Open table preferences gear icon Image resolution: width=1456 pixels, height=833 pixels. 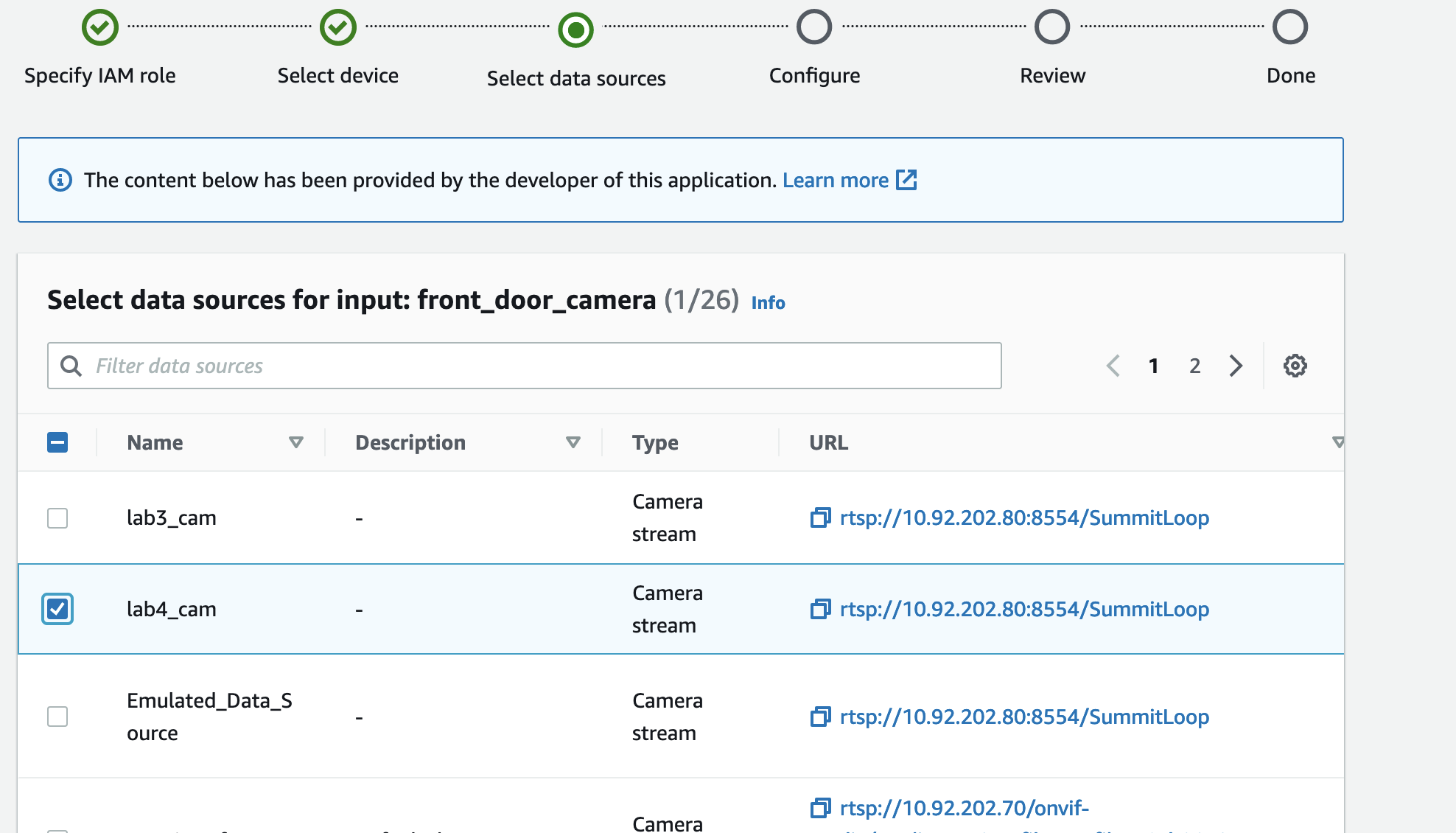point(1295,366)
